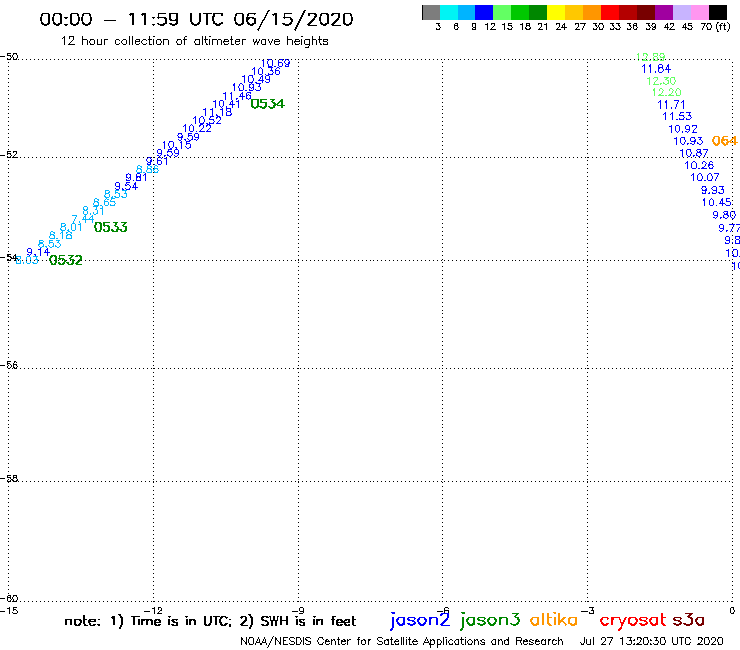
Task: Click the jason2 satellite legend label
Action: [x=420, y=620]
